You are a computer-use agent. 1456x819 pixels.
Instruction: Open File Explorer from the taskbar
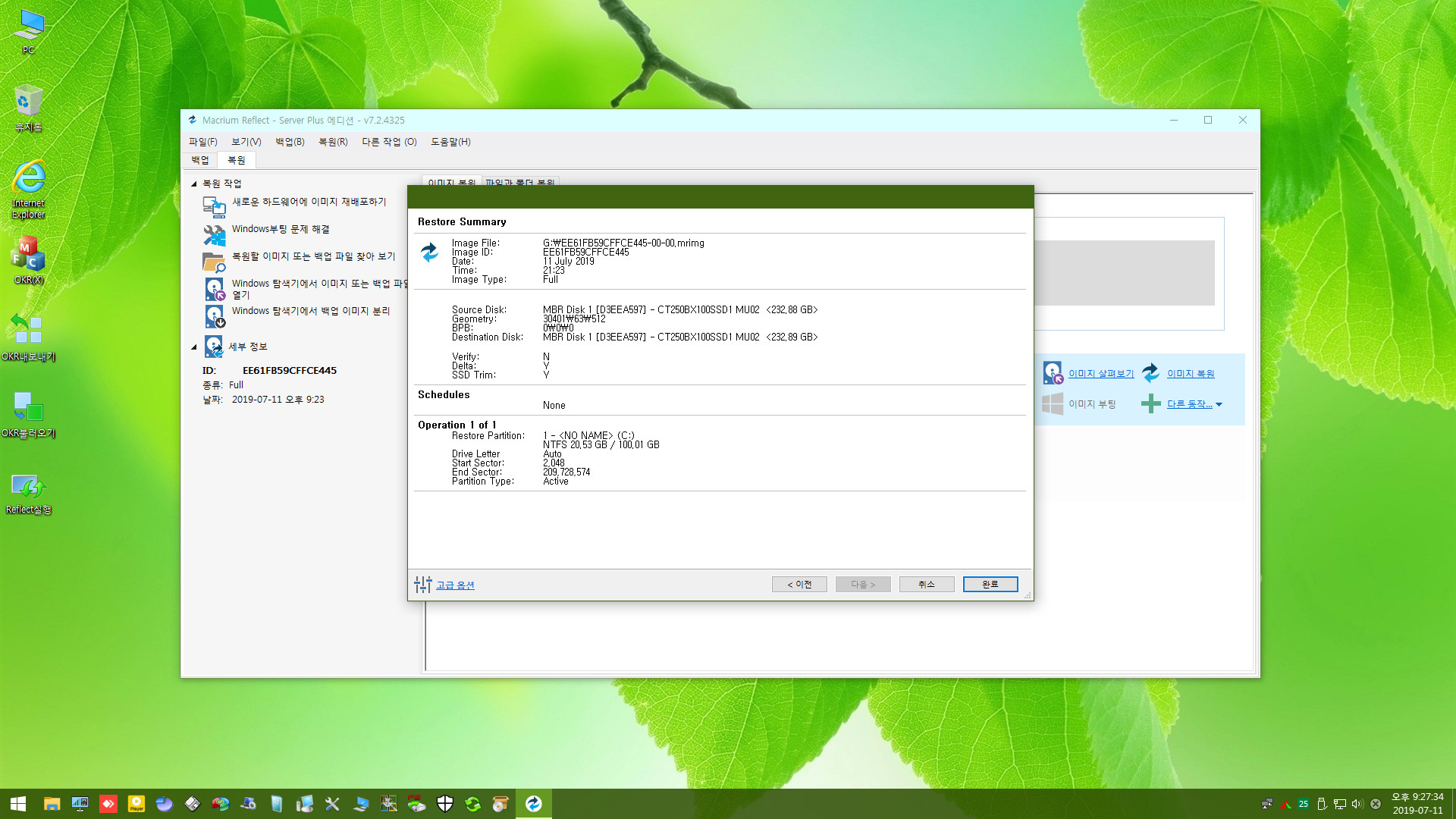[x=52, y=804]
